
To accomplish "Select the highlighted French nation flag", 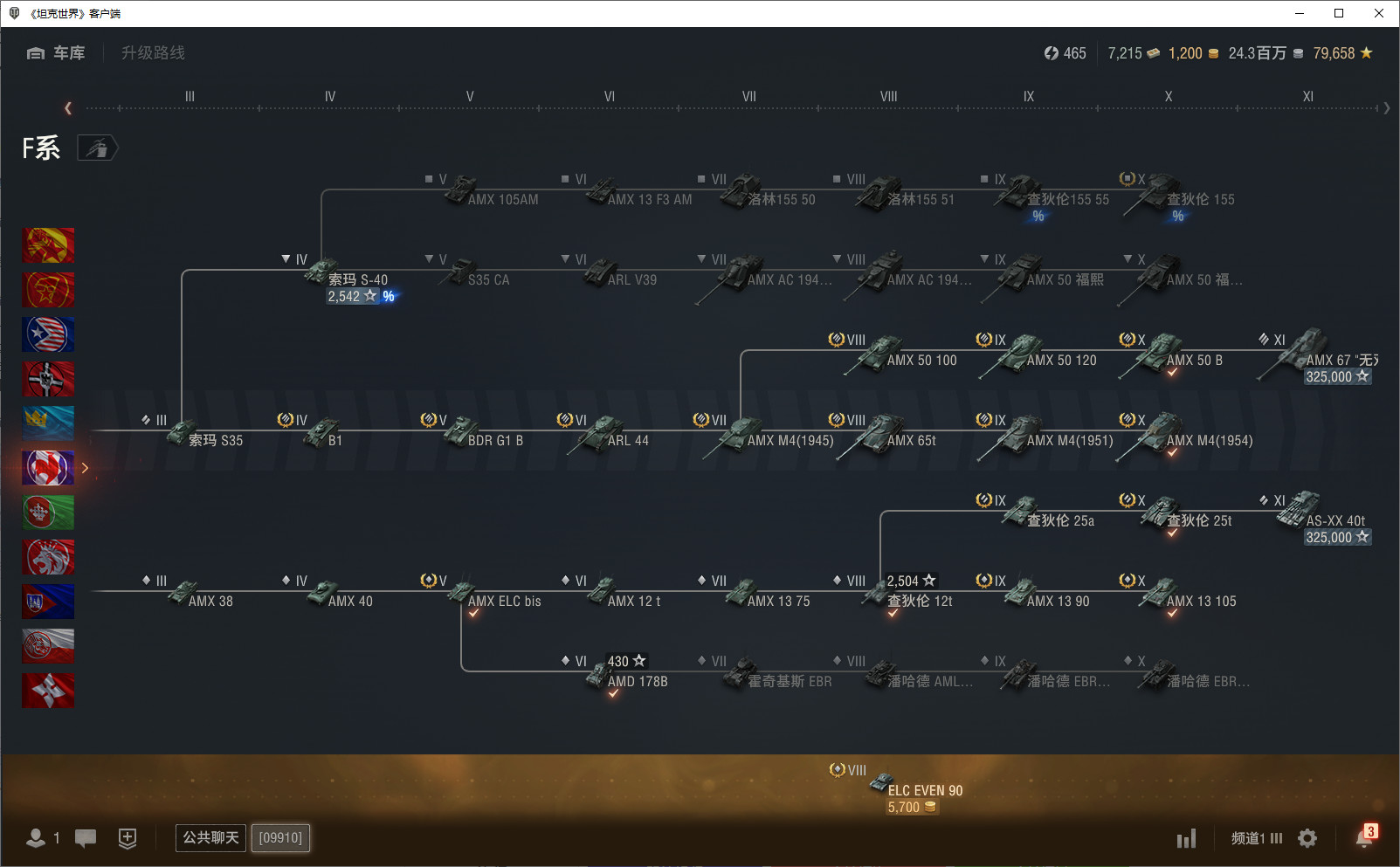I will click(x=48, y=468).
